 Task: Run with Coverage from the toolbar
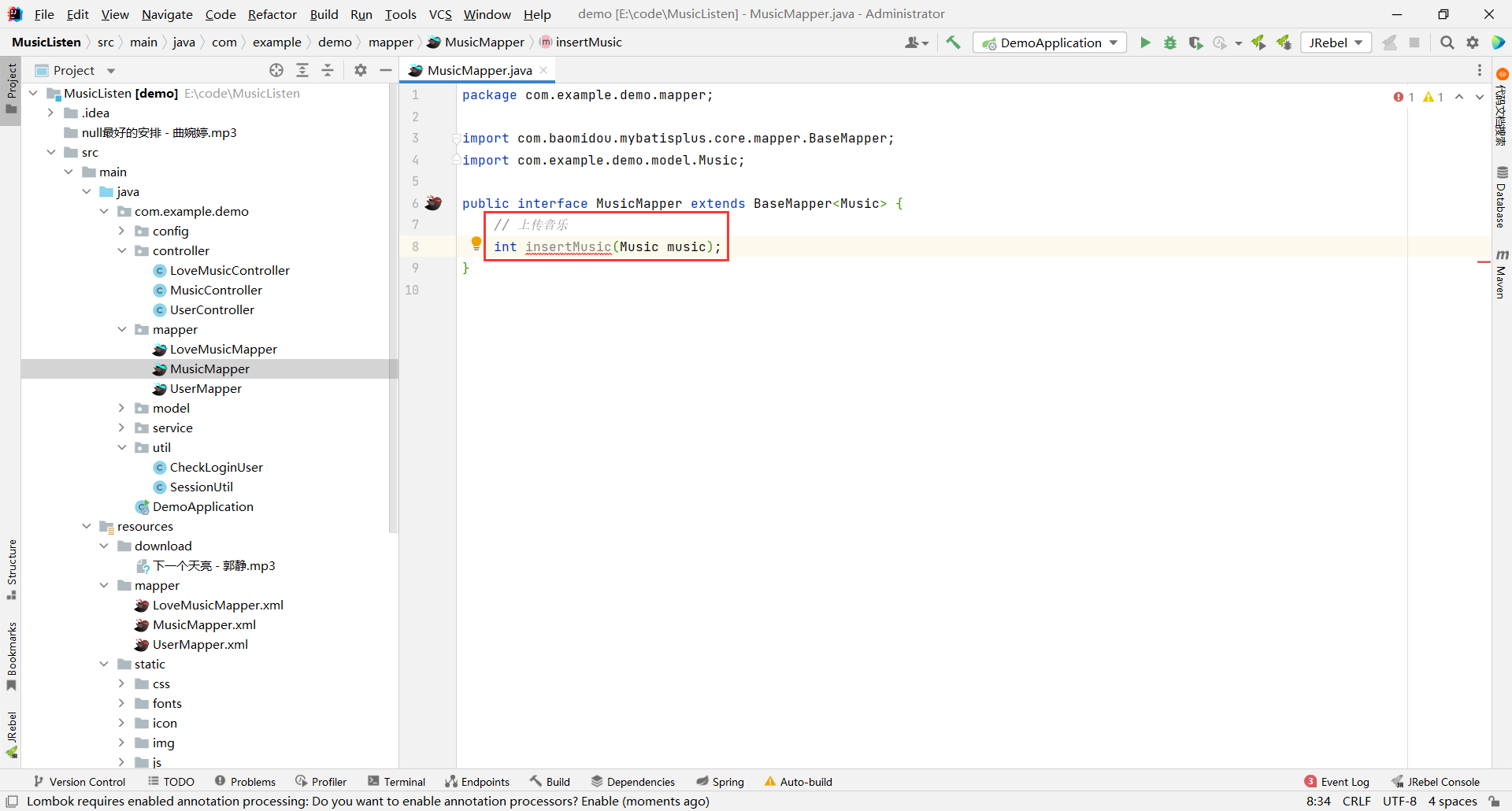pyautogui.click(x=1195, y=43)
